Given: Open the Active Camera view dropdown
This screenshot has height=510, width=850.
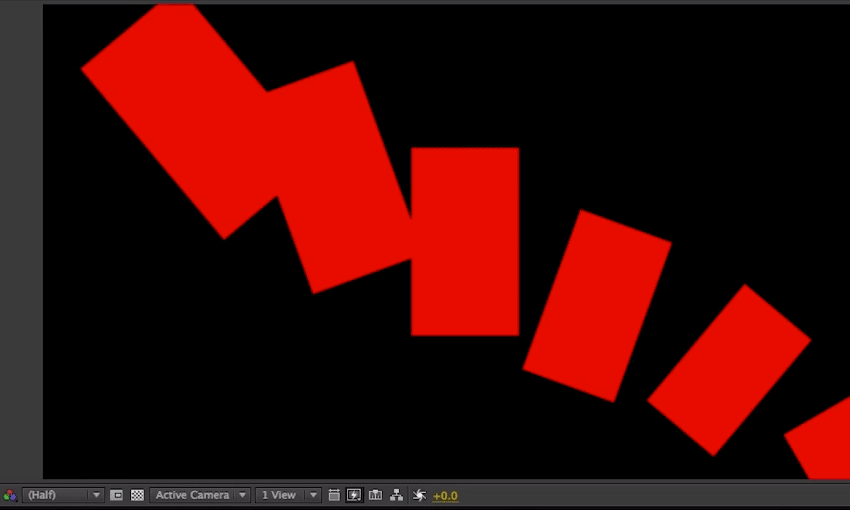Looking at the screenshot, I should [x=199, y=495].
